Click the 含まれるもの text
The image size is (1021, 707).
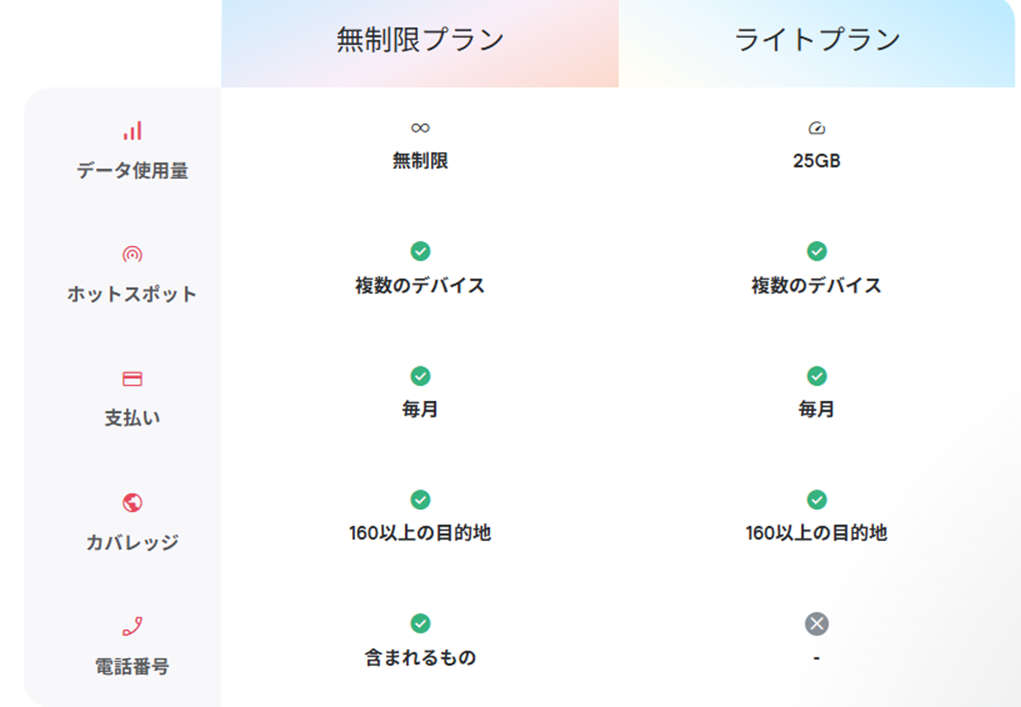[x=420, y=658]
